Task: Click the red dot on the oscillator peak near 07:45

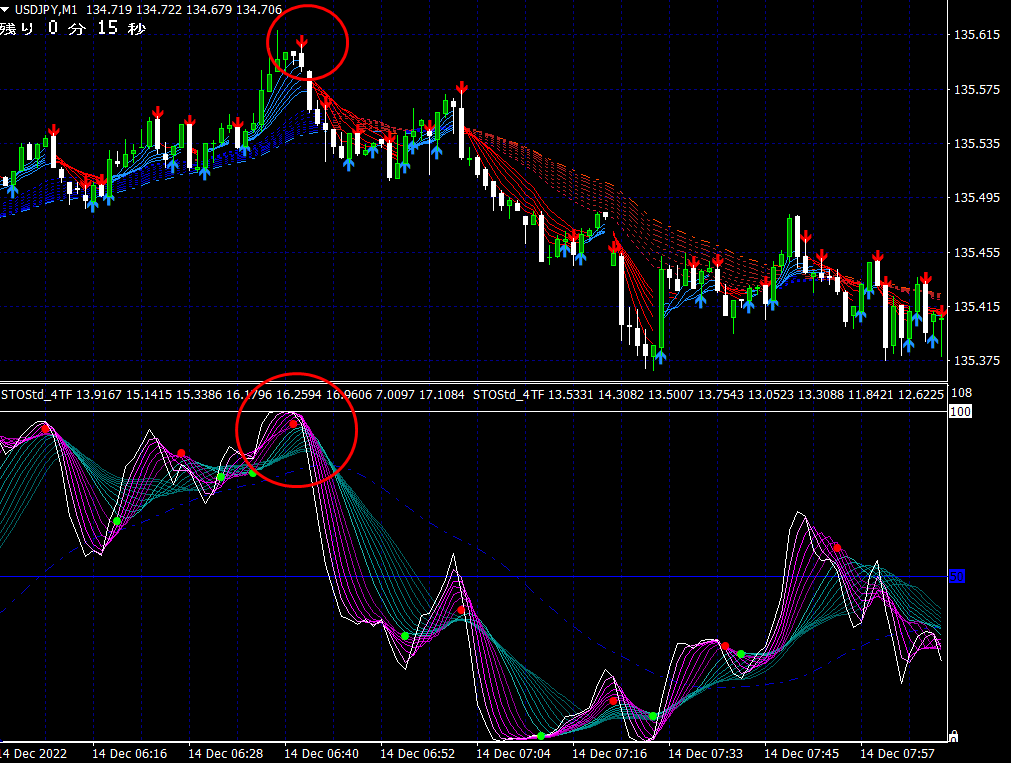Action: point(837,548)
